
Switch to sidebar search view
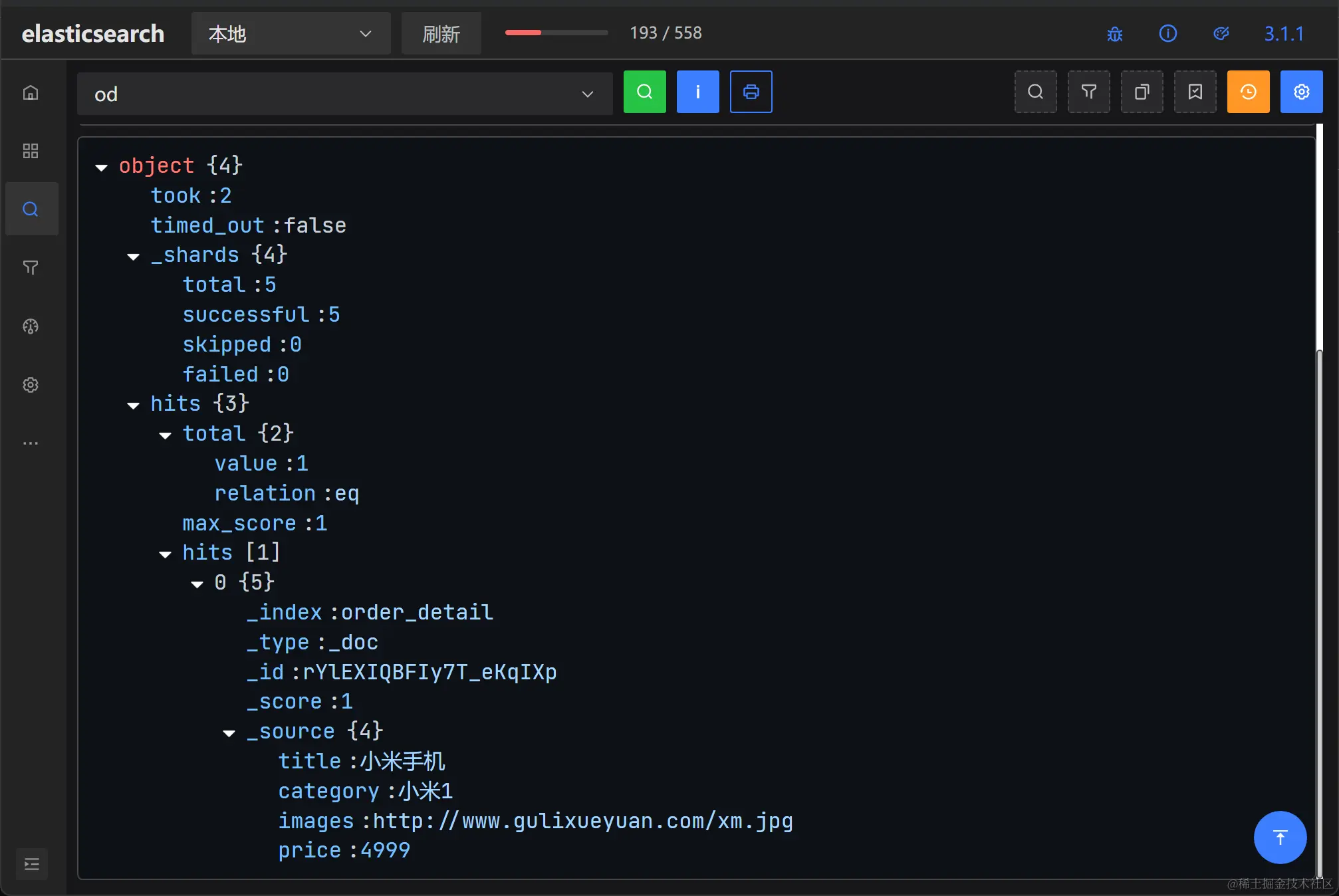coord(31,209)
